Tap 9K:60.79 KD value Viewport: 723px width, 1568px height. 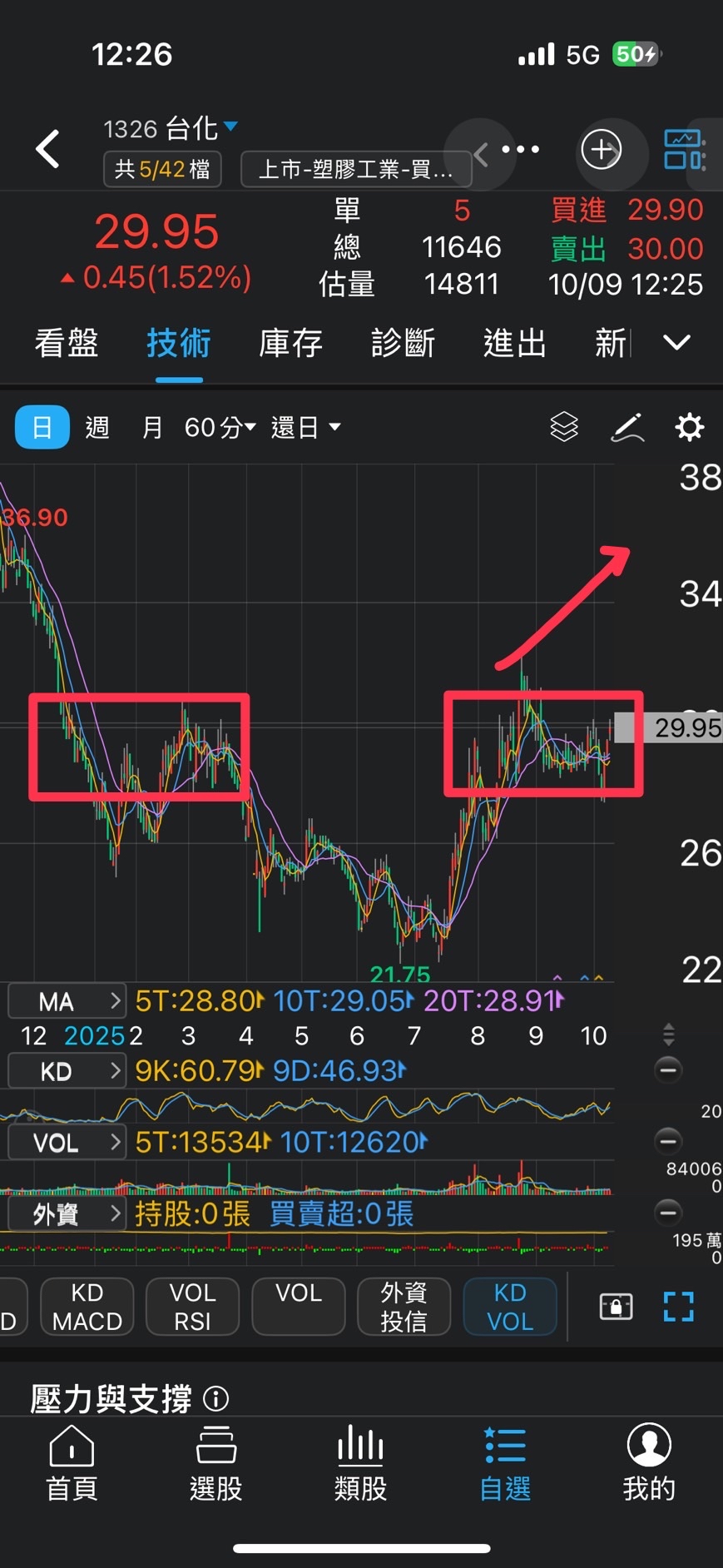coord(200,1070)
